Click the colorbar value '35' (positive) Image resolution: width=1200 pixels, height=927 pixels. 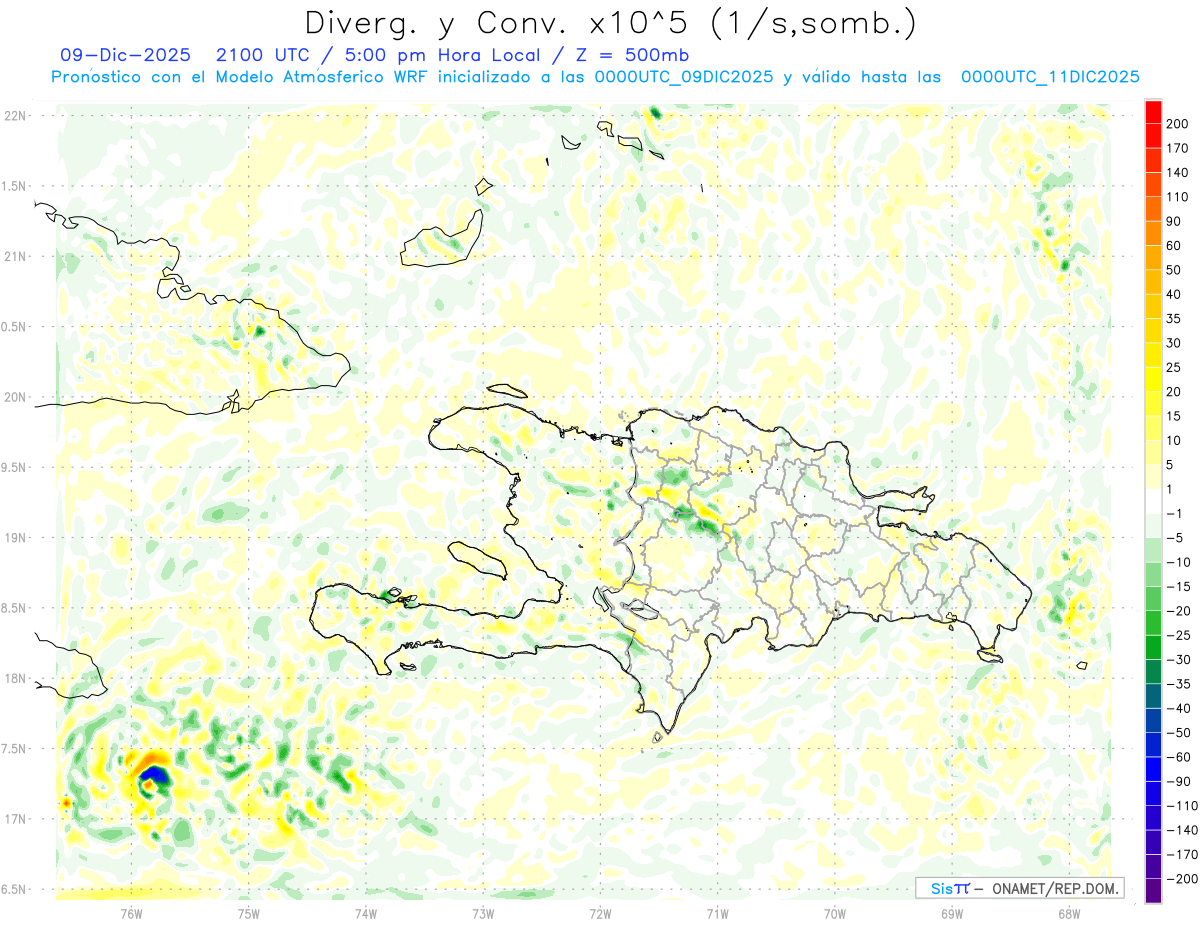point(1175,319)
